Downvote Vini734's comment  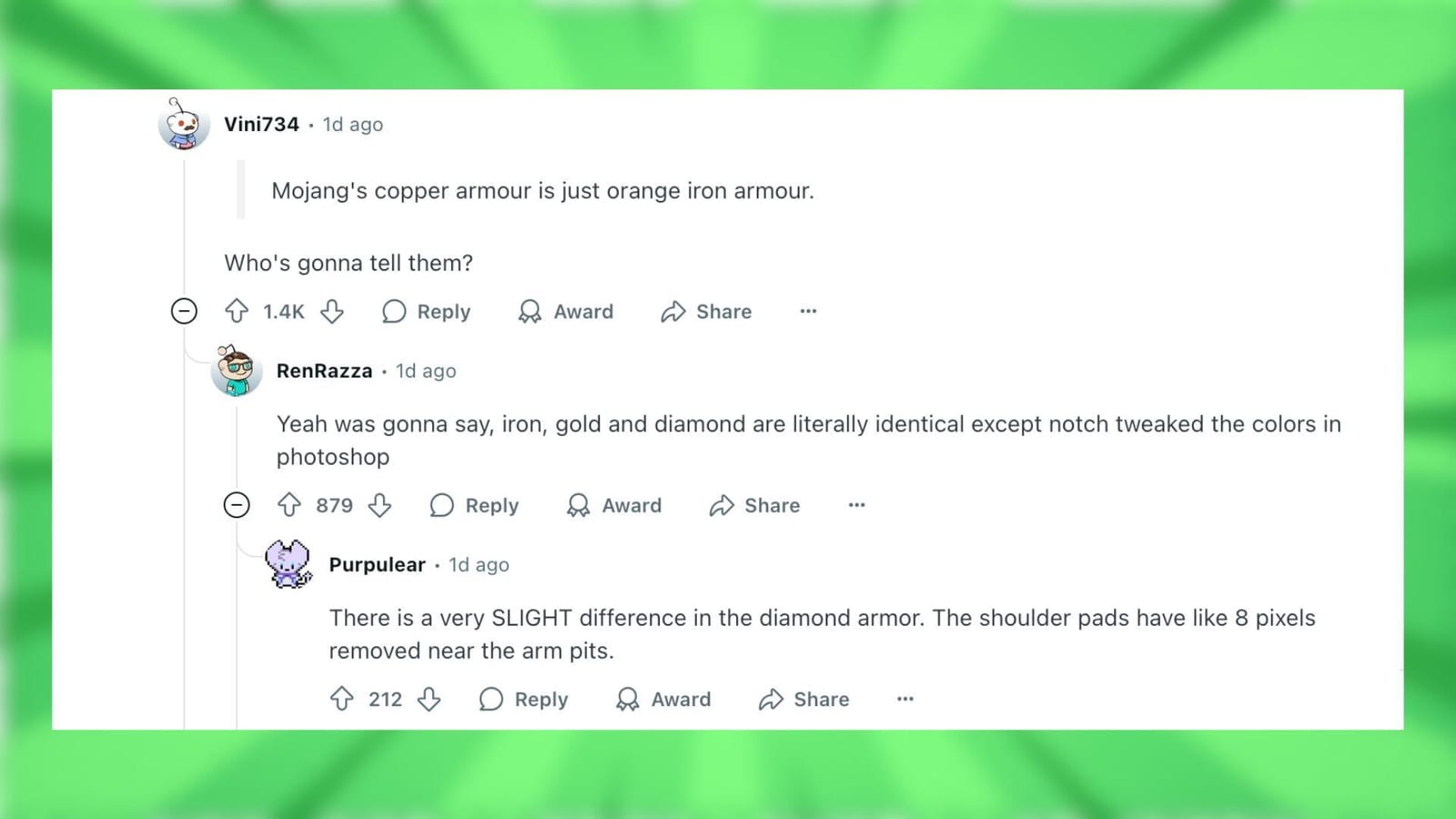click(333, 311)
